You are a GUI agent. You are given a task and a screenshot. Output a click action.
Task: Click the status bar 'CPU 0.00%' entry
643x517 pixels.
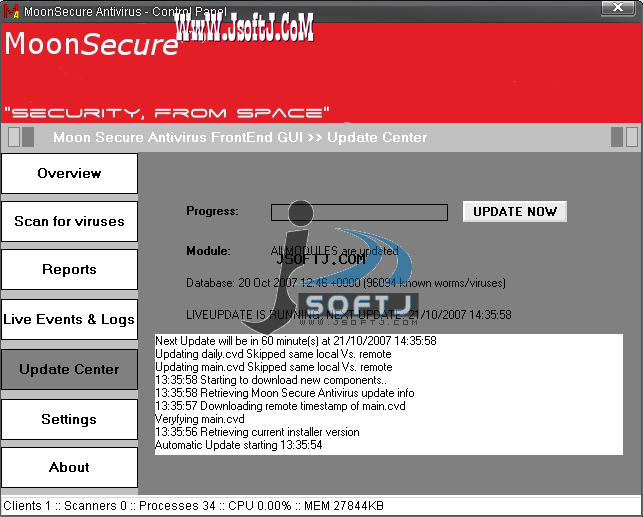pos(260,506)
